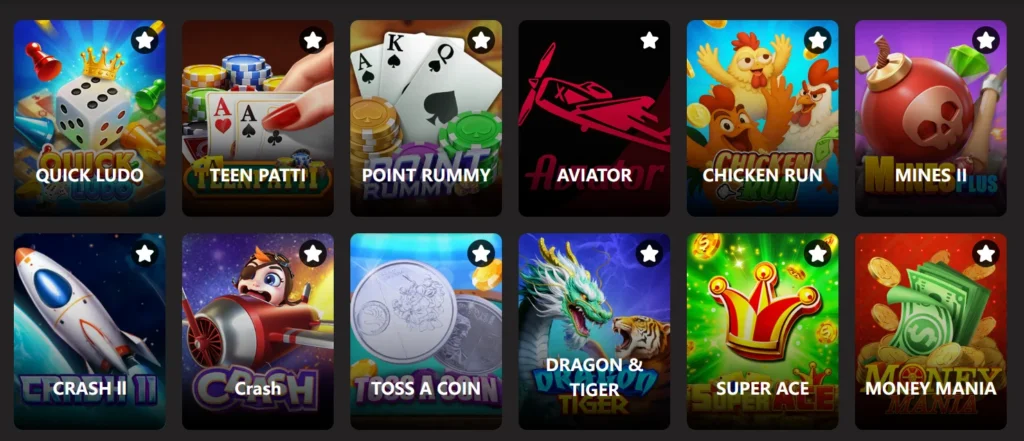Favorite the Quick Ludo game star
The height and width of the screenshot is (441, 1024).
point(145,41)
